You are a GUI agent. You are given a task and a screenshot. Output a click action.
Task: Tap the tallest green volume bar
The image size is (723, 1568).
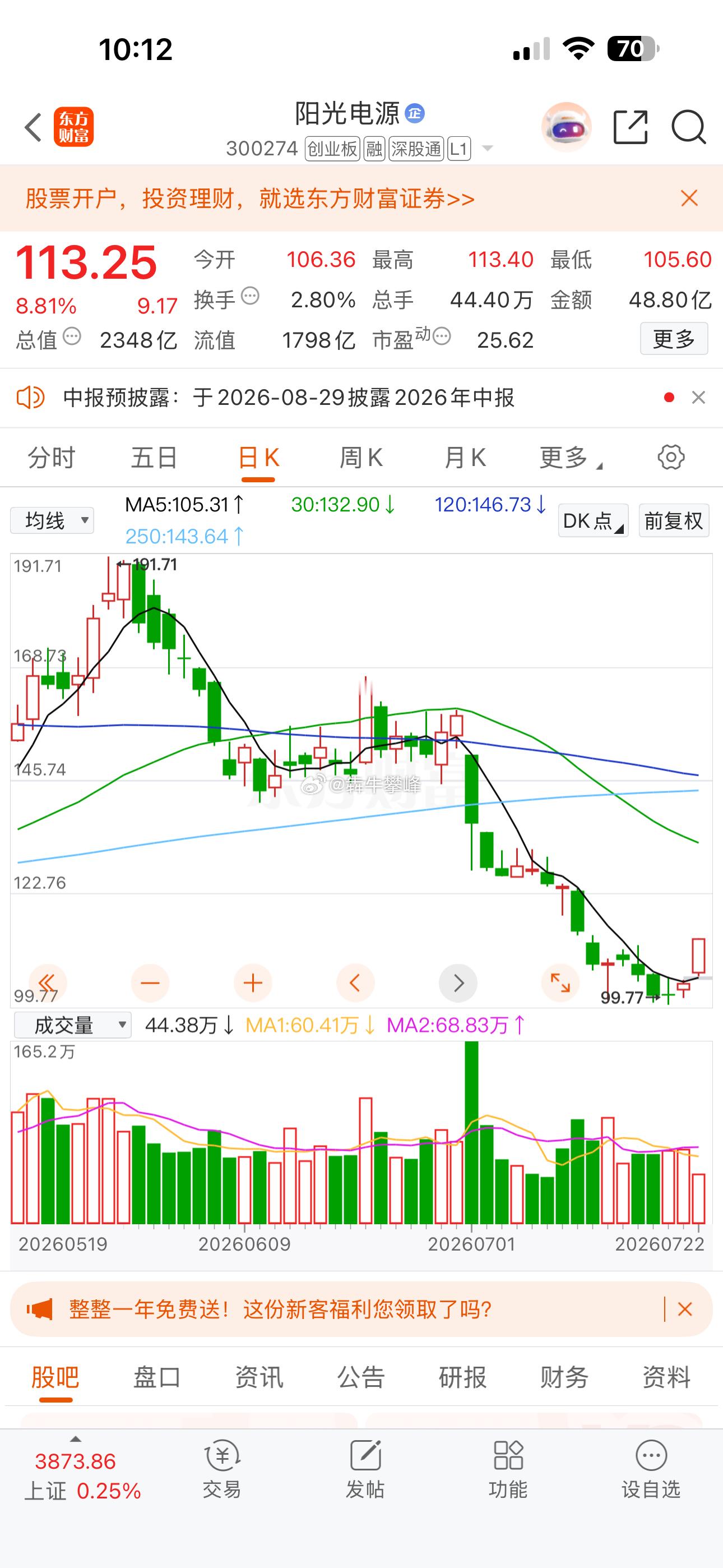point(471,1132)
